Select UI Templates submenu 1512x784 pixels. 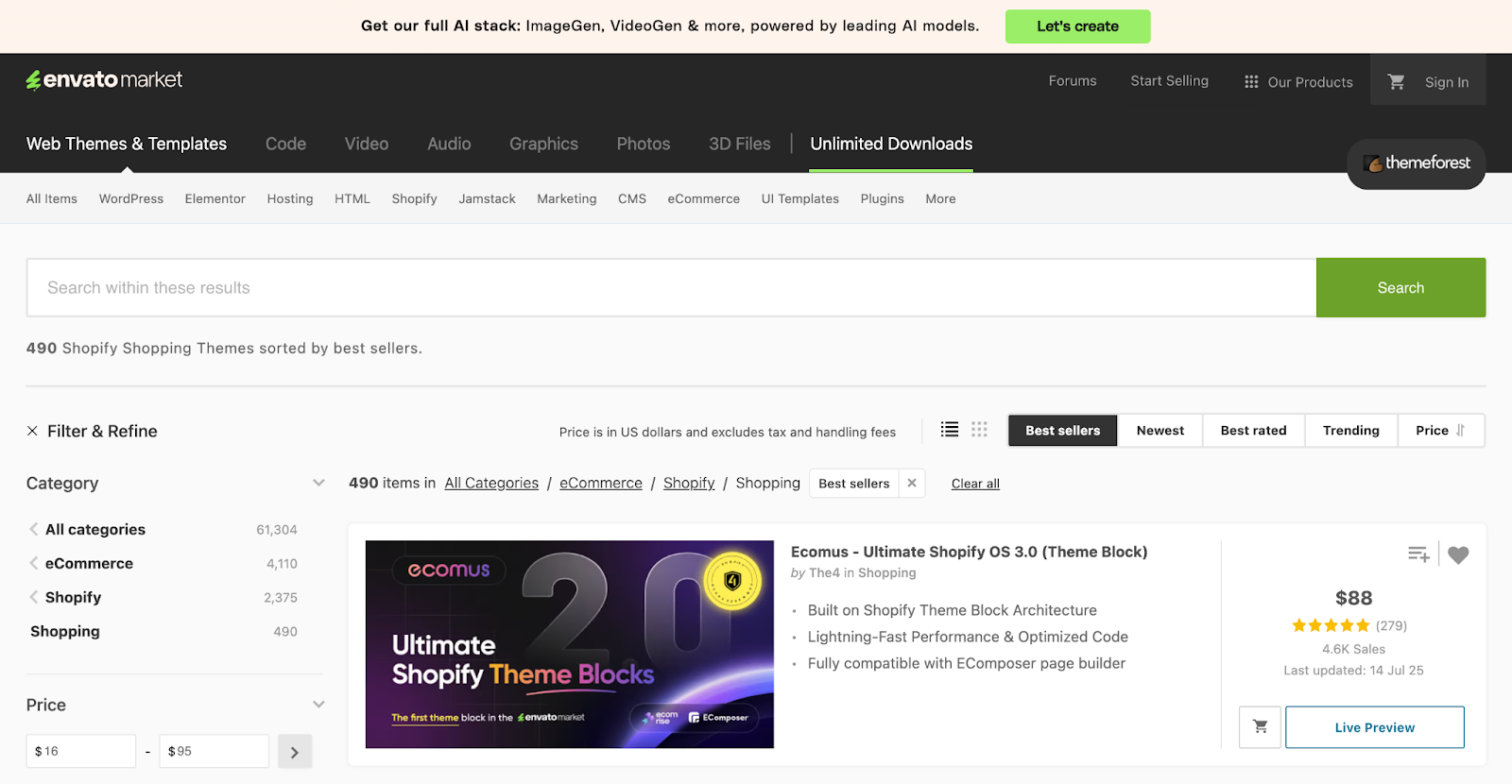click(800, 198)
